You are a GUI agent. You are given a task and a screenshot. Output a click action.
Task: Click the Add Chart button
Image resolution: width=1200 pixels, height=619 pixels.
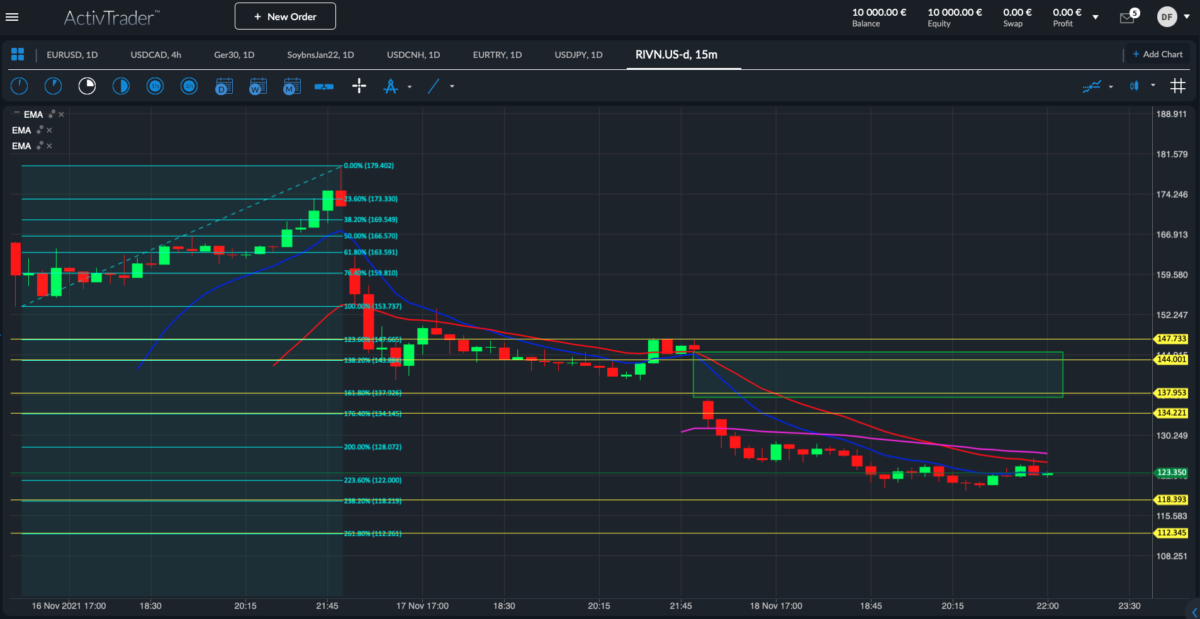(x=1158, y=54)
